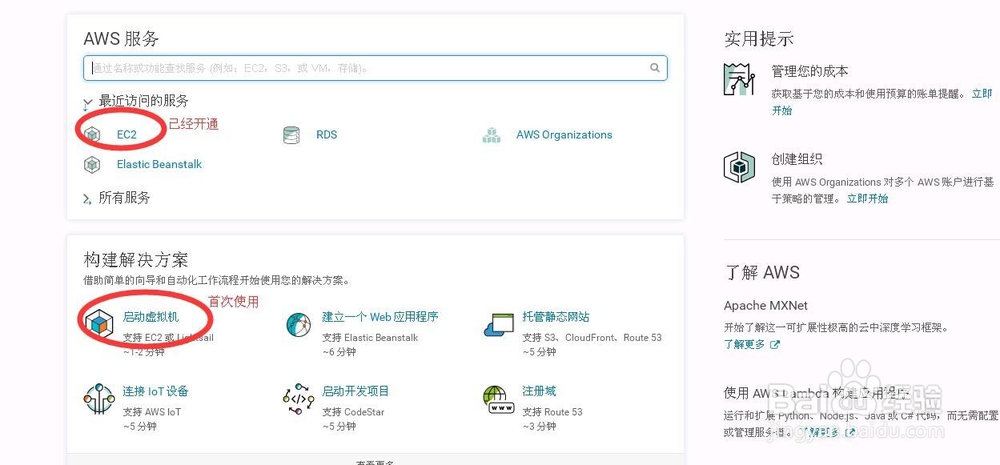
Task: Click 立即开始 under 创建组织
Action: (x=867, y=198)
